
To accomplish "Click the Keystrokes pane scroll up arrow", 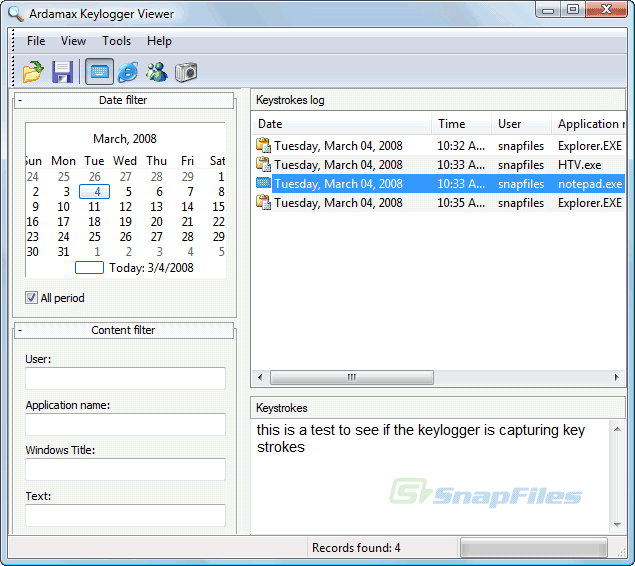I will tap(617, 429).
